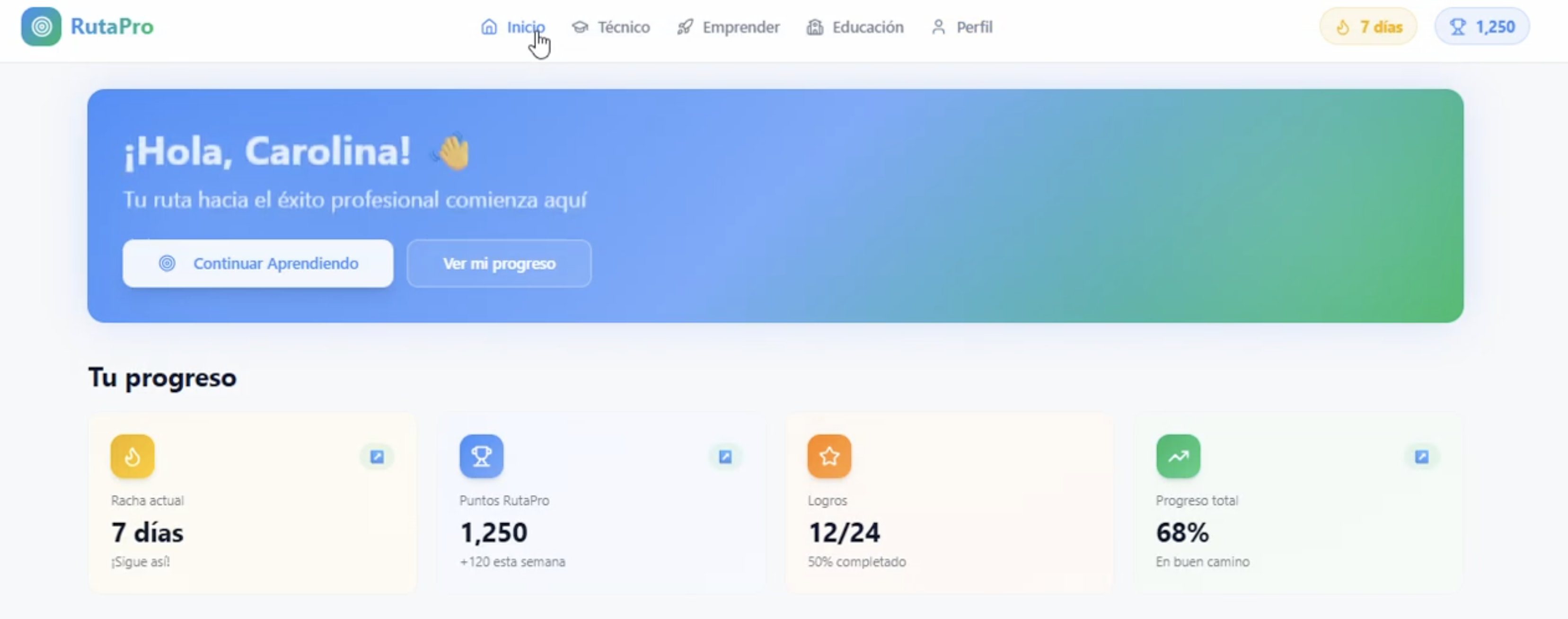Open the Educación section
The width and height of the screenshot is (1568, 619).
[x=868, y=27]
